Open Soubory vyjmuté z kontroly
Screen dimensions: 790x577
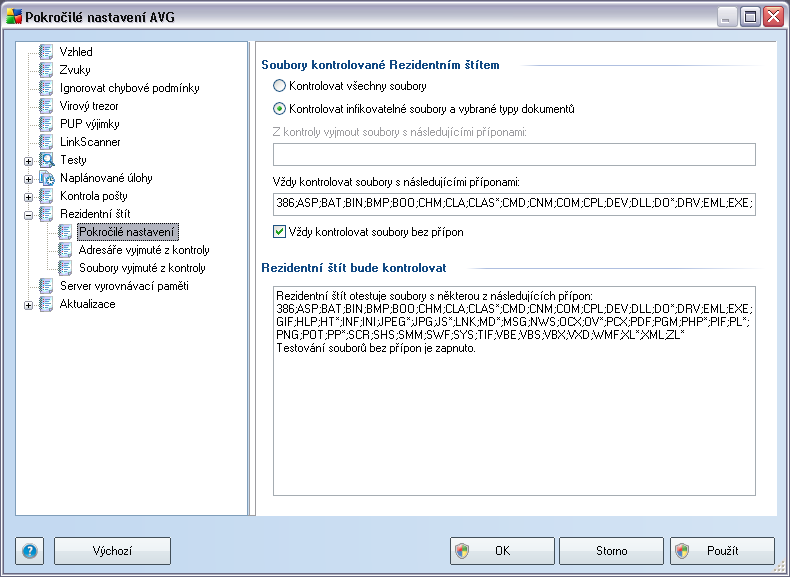coord(142,268)
